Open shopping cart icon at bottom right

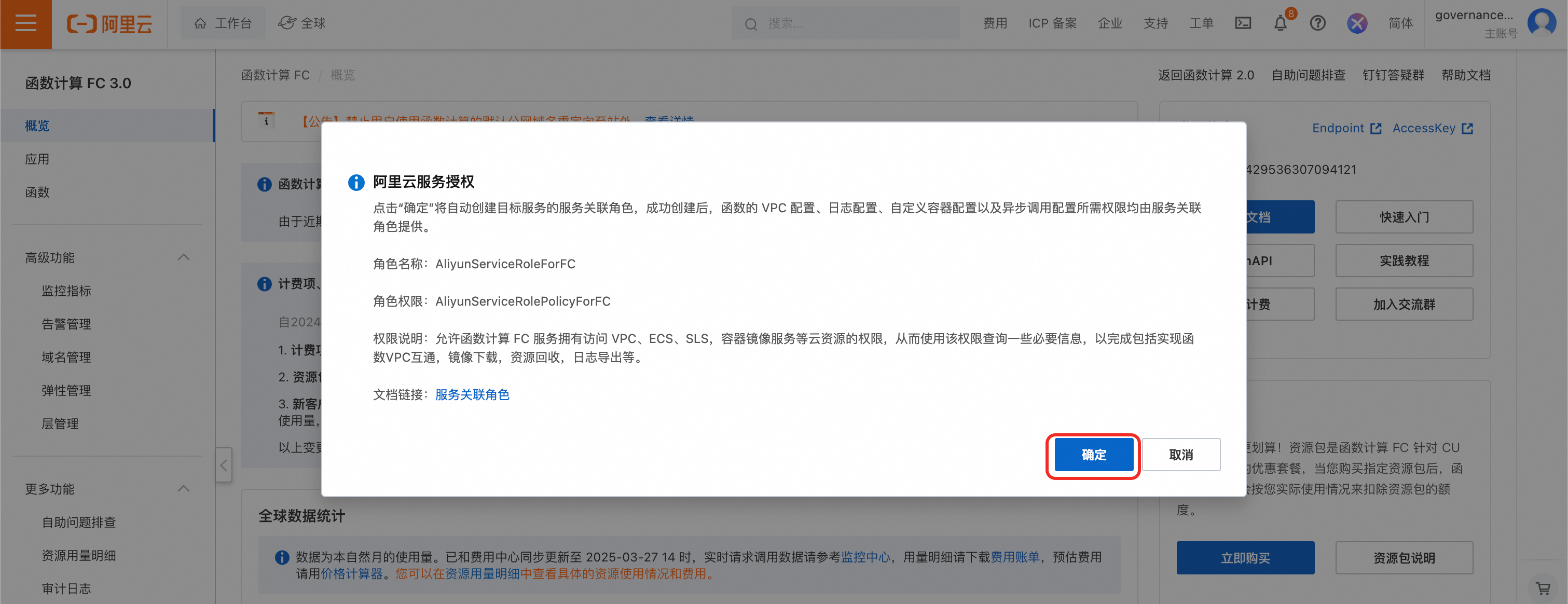(1543, 588)
